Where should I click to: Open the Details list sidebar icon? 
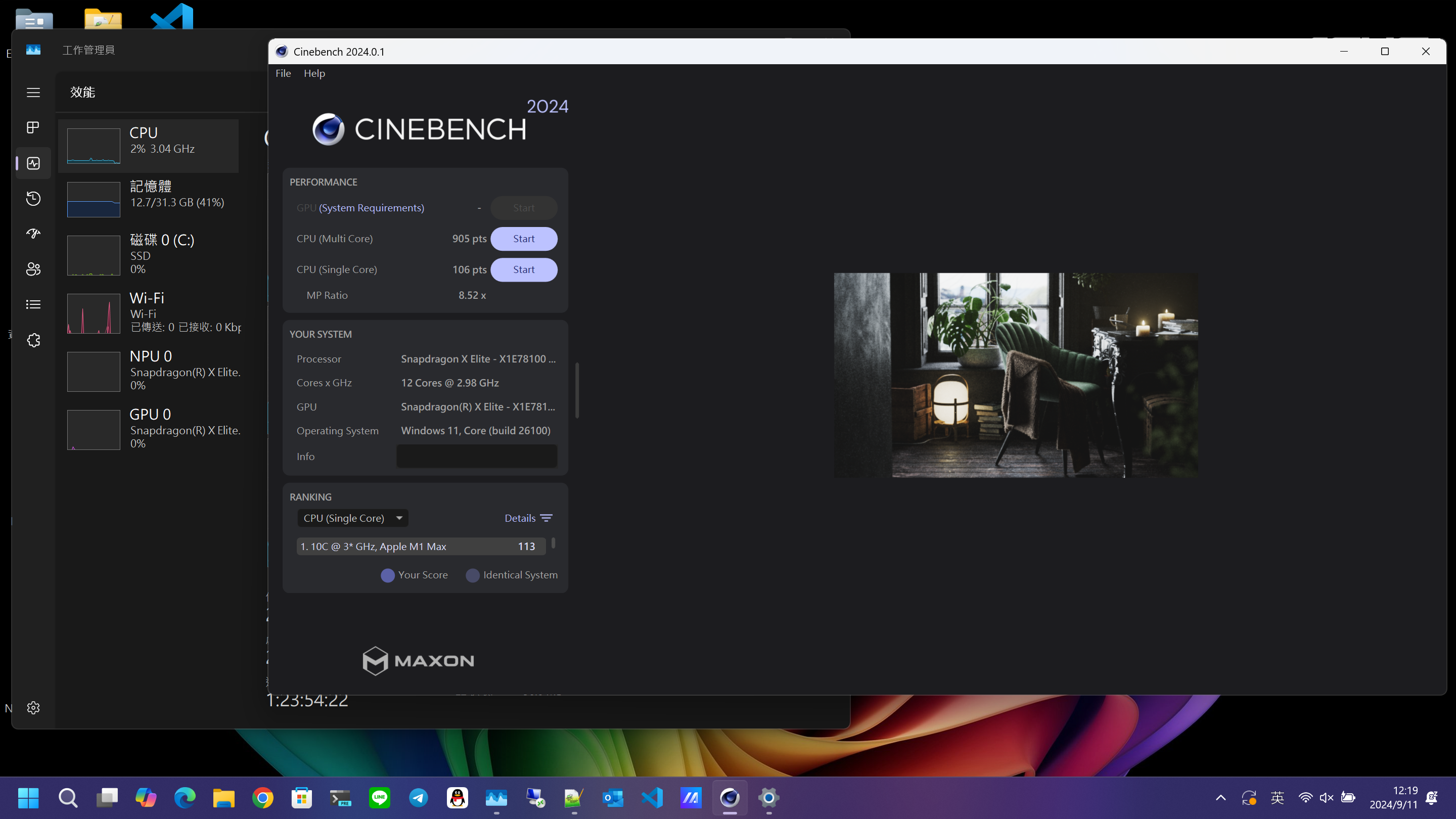tap(33, 305)
